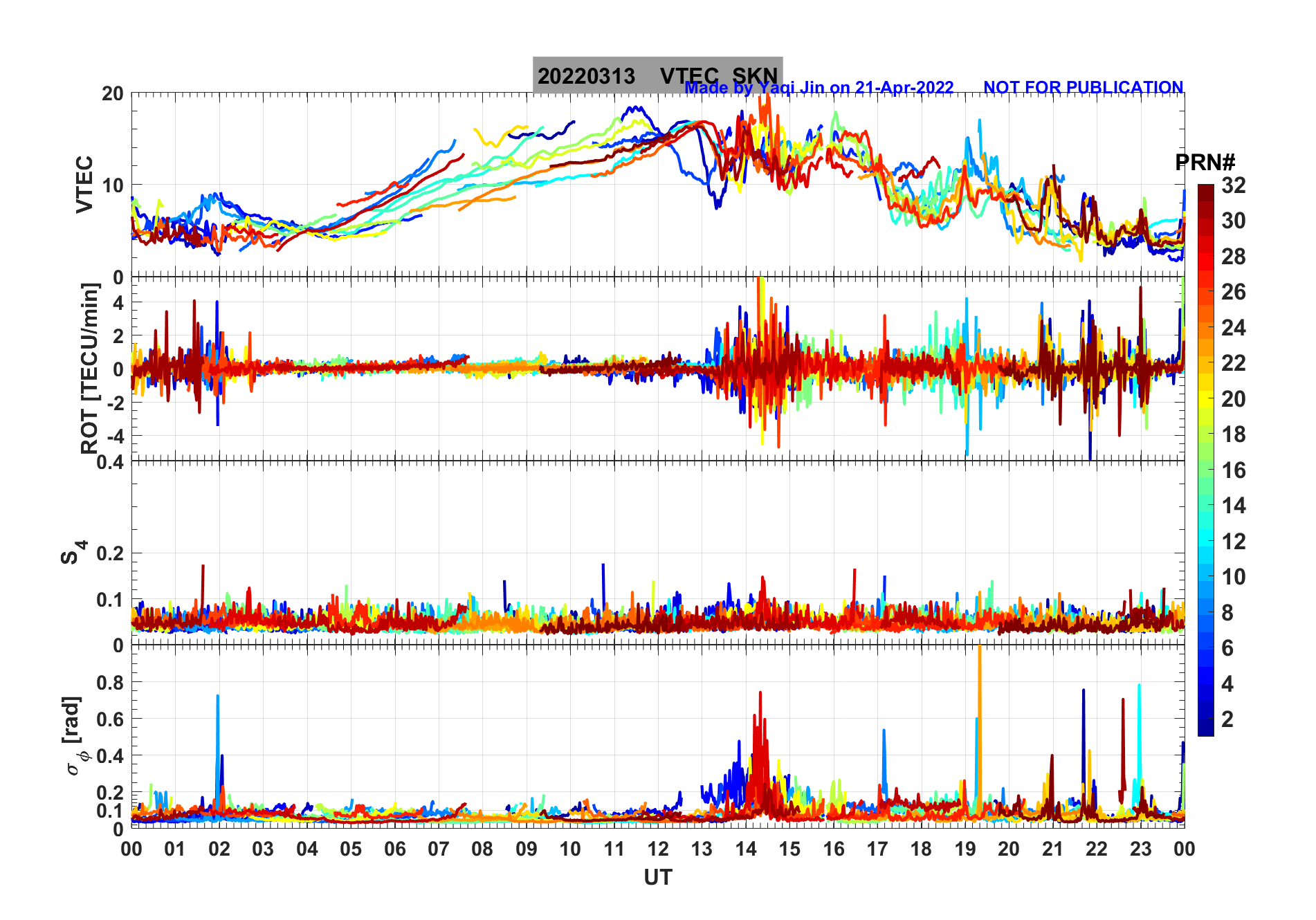Select colorbar tick label '26'
The image size is (1316, 920).
(x=1233, y=292)
